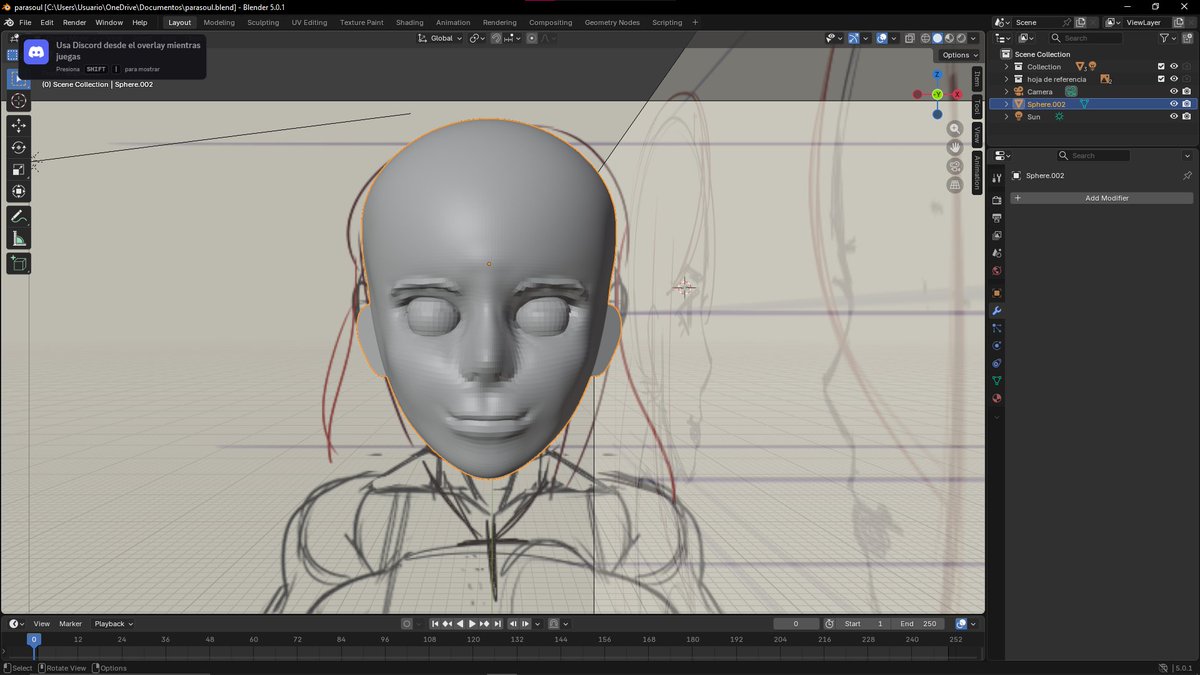Uncheck the Collection exclude checkbox
The image size is (1200, 675).
[x=1161, y=67]
